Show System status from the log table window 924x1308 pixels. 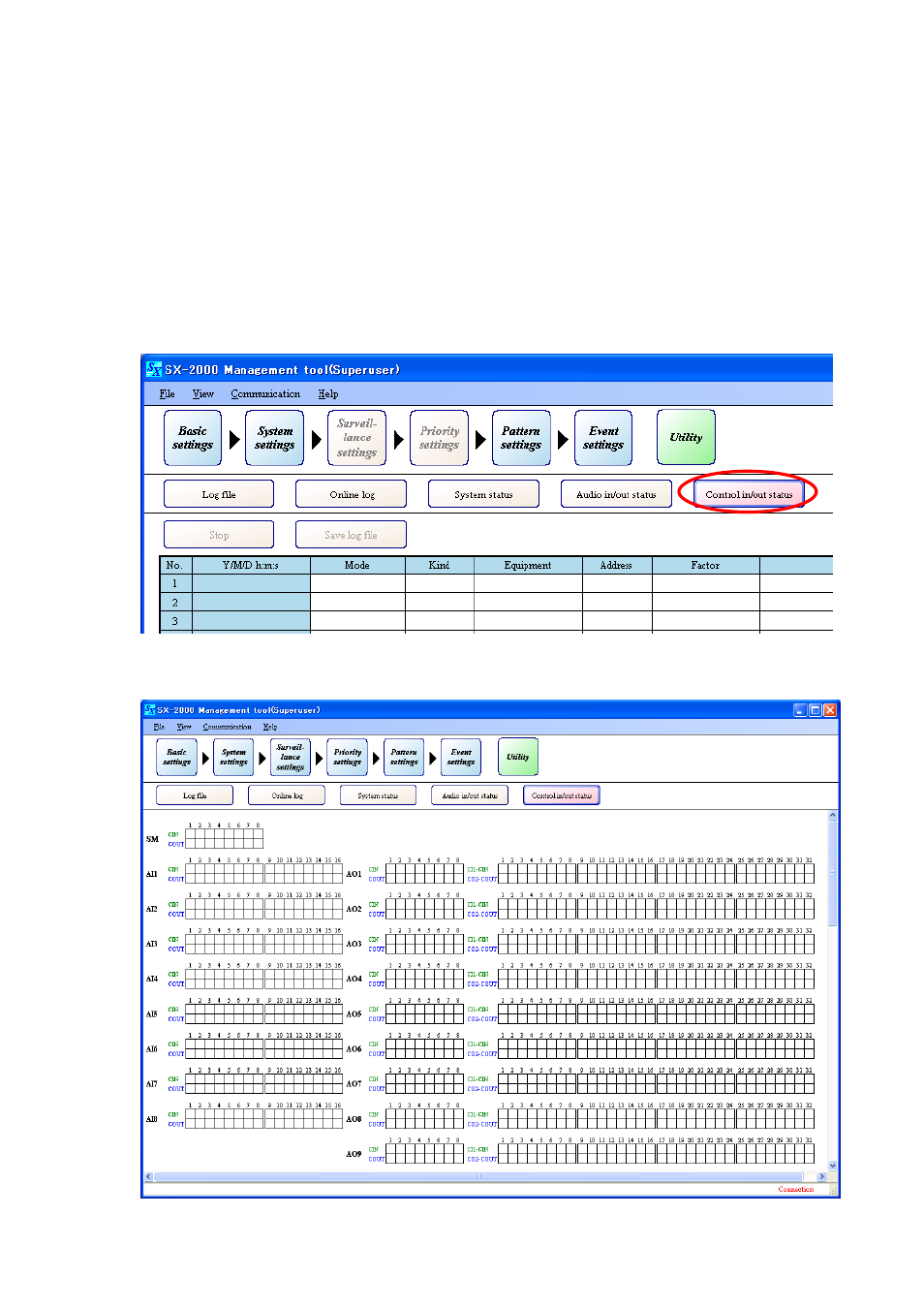[483, 494]
